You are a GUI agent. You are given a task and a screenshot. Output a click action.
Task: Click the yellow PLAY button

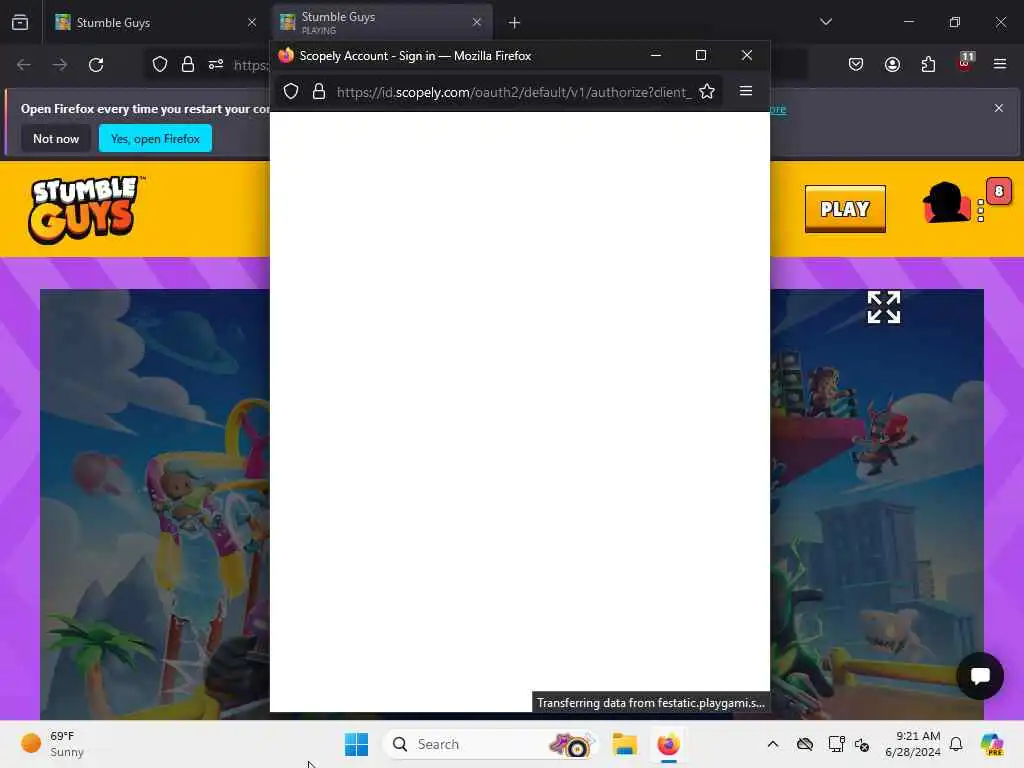coord(845,209)
